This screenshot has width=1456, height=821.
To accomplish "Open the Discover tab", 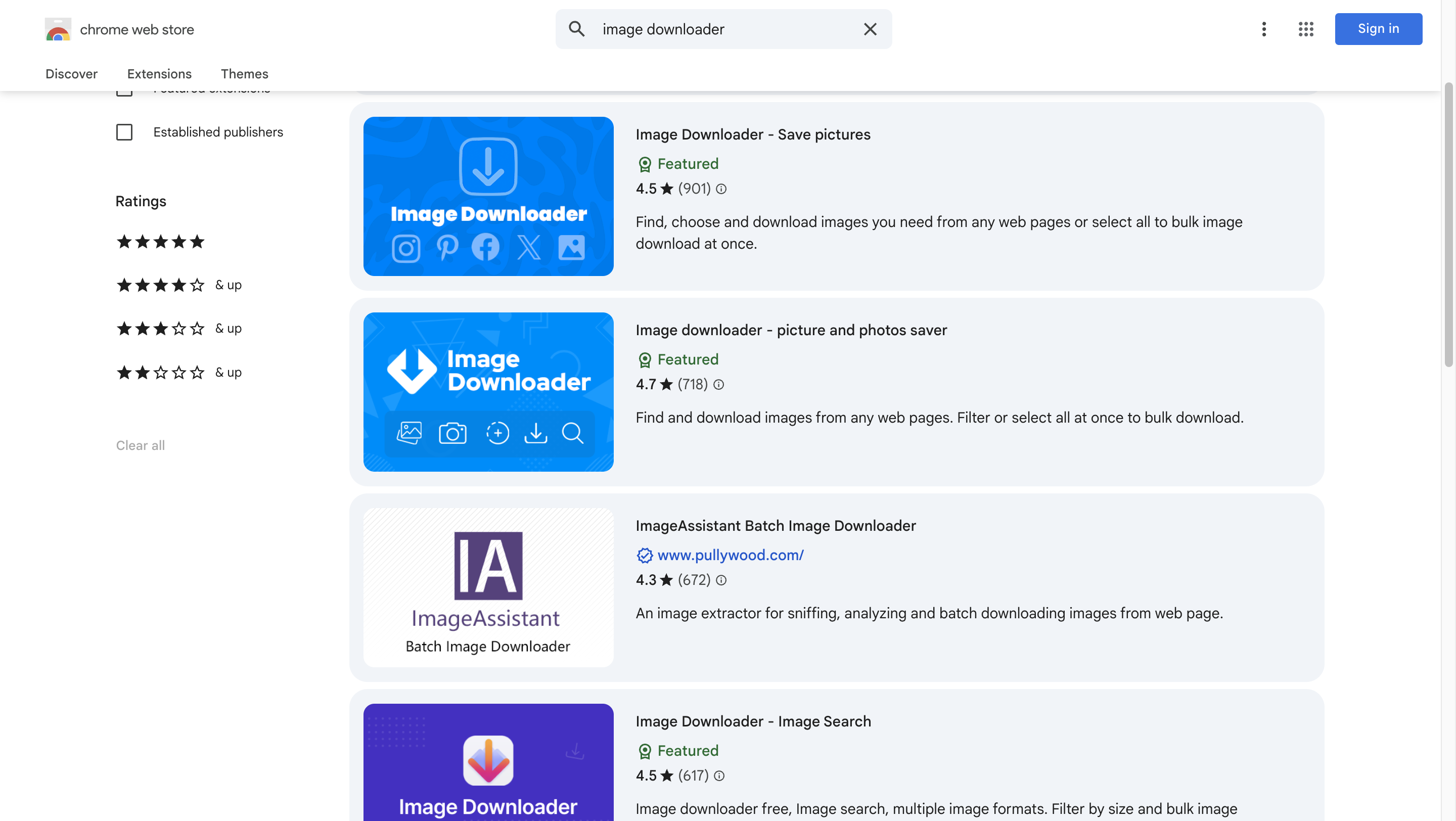I will pos(71,74).
